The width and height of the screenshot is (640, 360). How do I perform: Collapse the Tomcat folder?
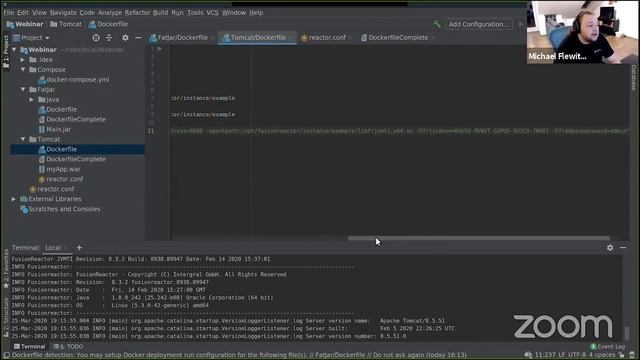pyautogui.click(x=23, y=139)
